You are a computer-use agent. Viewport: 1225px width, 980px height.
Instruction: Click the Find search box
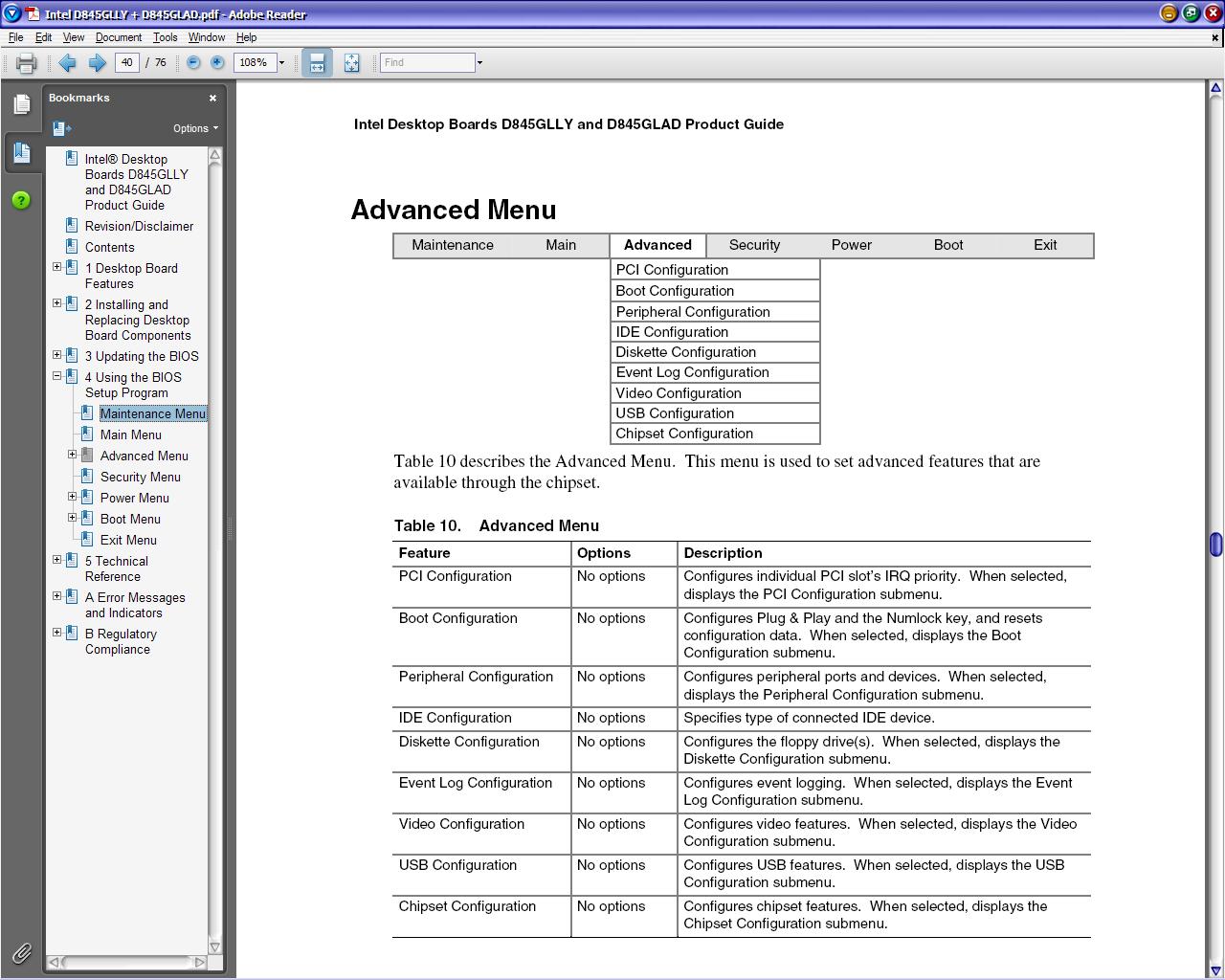click(x=427, y=62)
